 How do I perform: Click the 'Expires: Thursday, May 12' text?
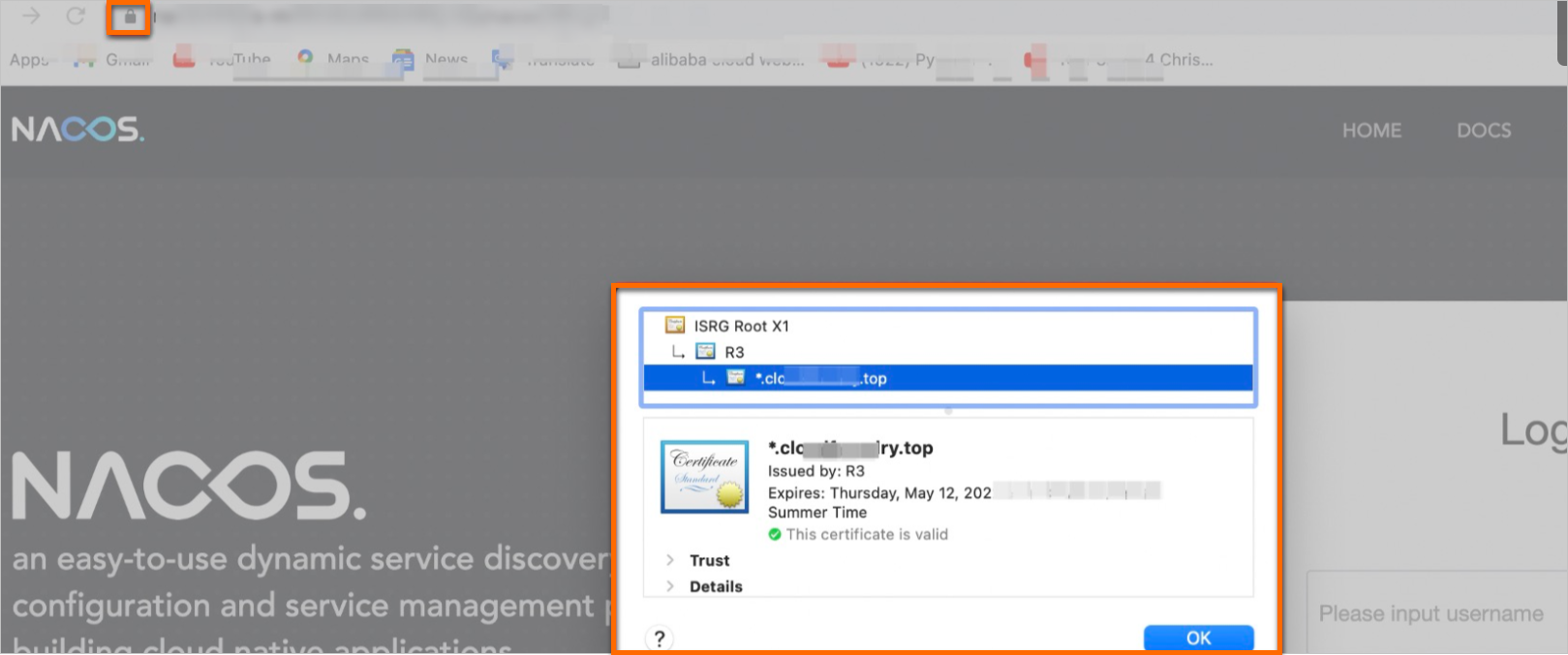click(879, 493)
